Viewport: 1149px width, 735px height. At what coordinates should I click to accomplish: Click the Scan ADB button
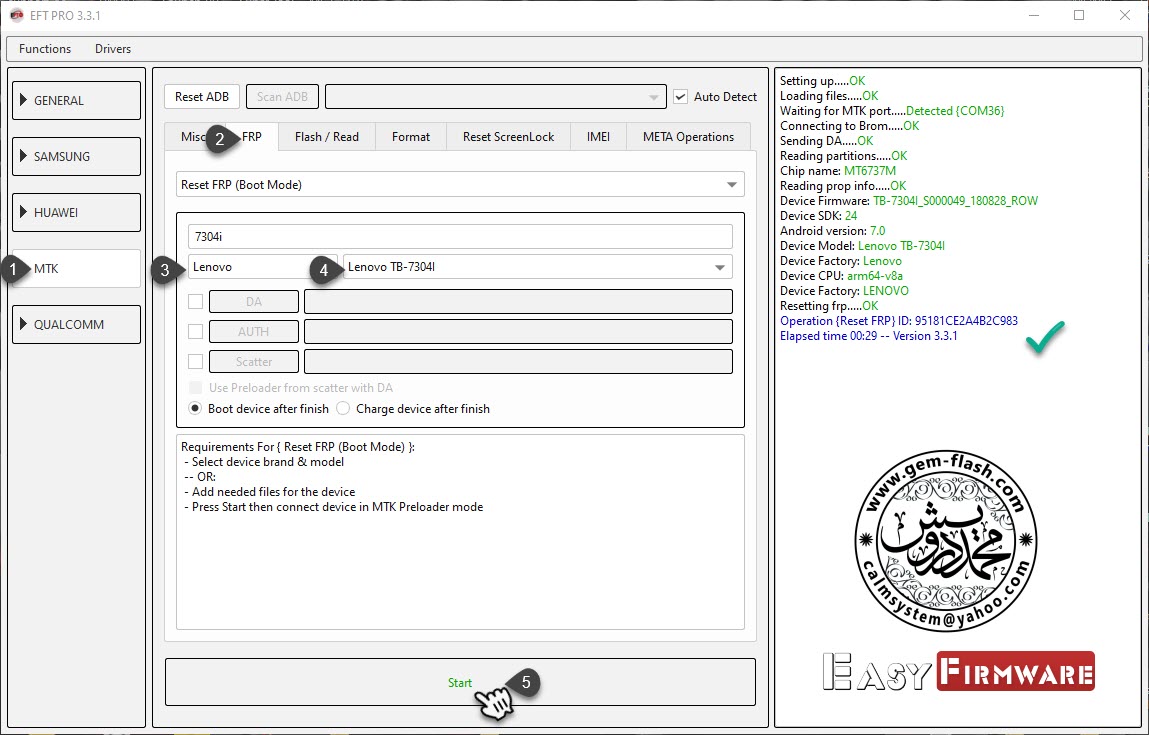coord(282,97)
